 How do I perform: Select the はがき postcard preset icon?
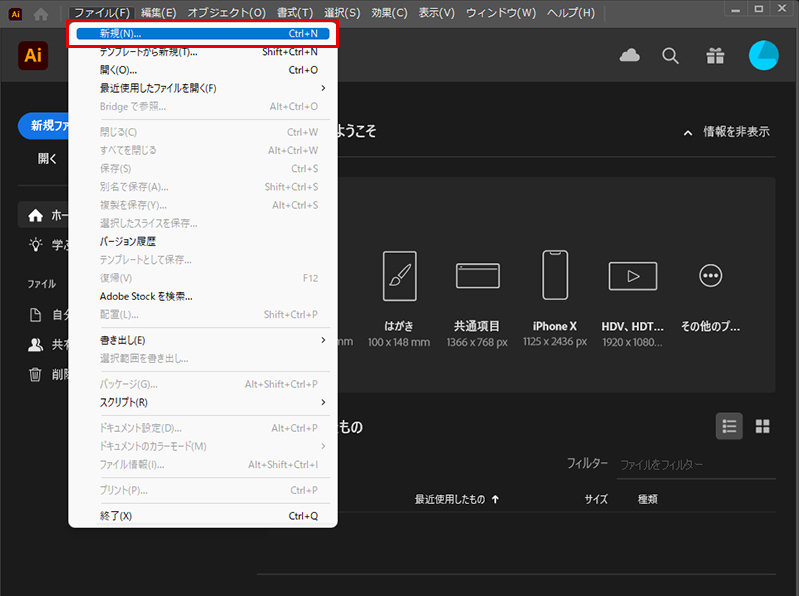[399, 276]
